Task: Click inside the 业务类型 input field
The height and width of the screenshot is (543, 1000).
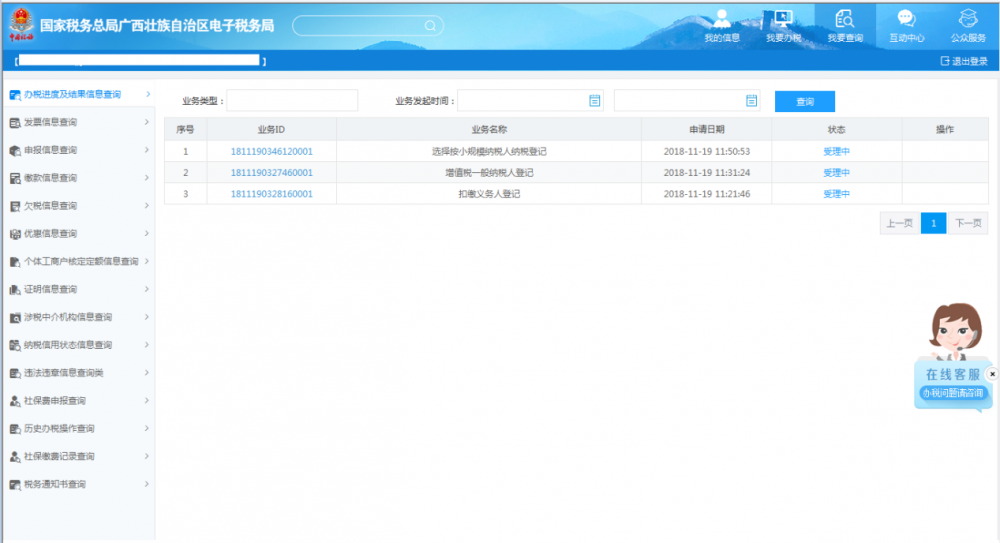Action: point(292,101)
